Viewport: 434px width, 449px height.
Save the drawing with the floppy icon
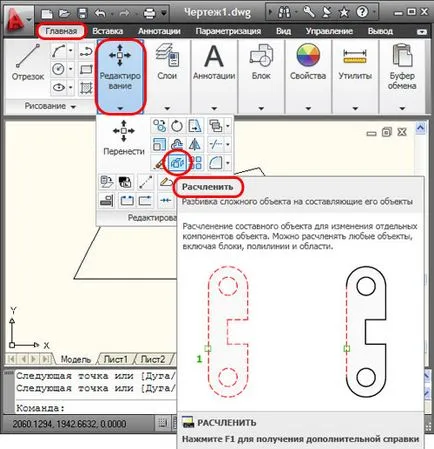pyautogui.click(x=82, y=13)
